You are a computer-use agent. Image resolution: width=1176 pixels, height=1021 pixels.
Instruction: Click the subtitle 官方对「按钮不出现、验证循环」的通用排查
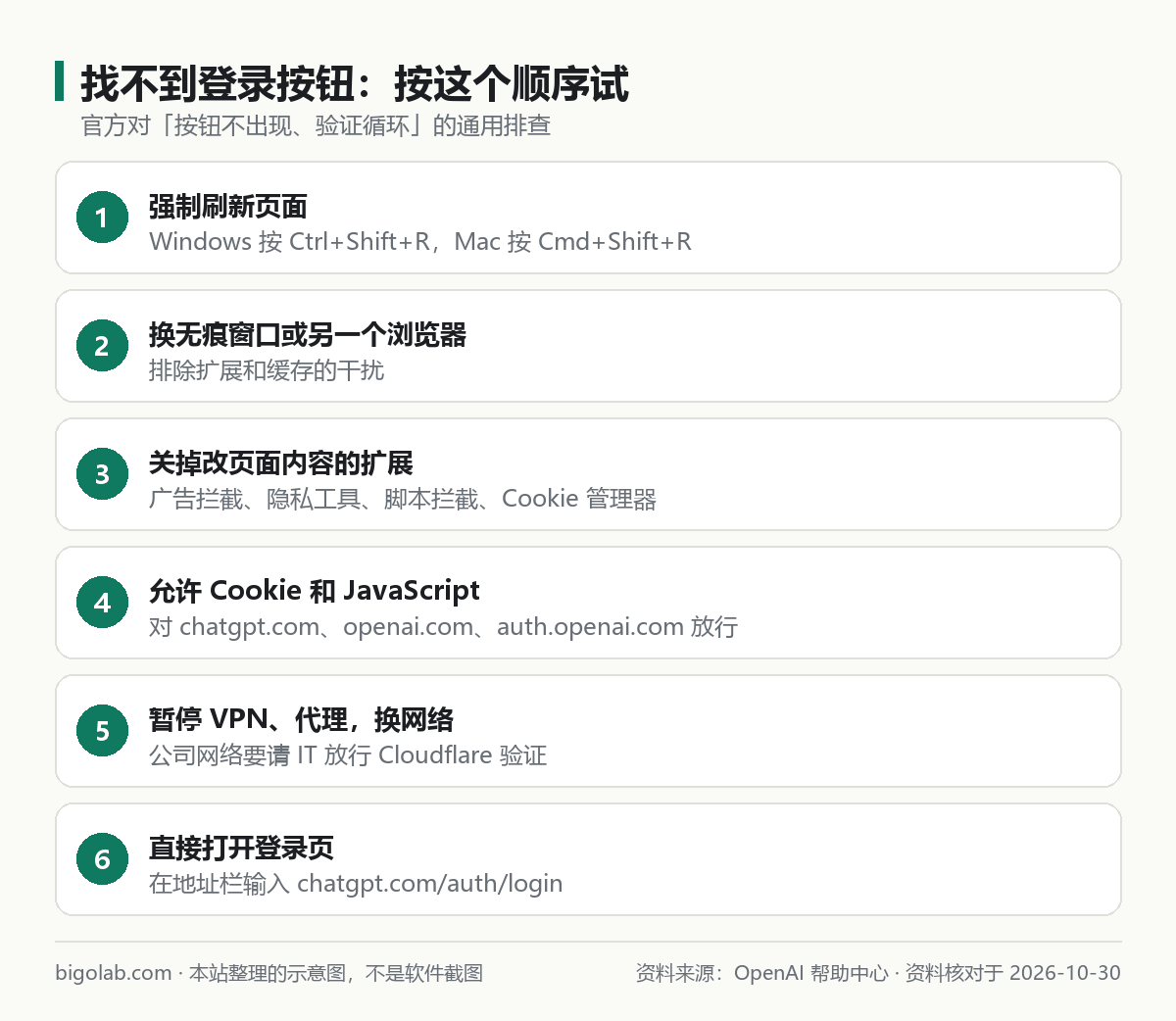[316, 125]
